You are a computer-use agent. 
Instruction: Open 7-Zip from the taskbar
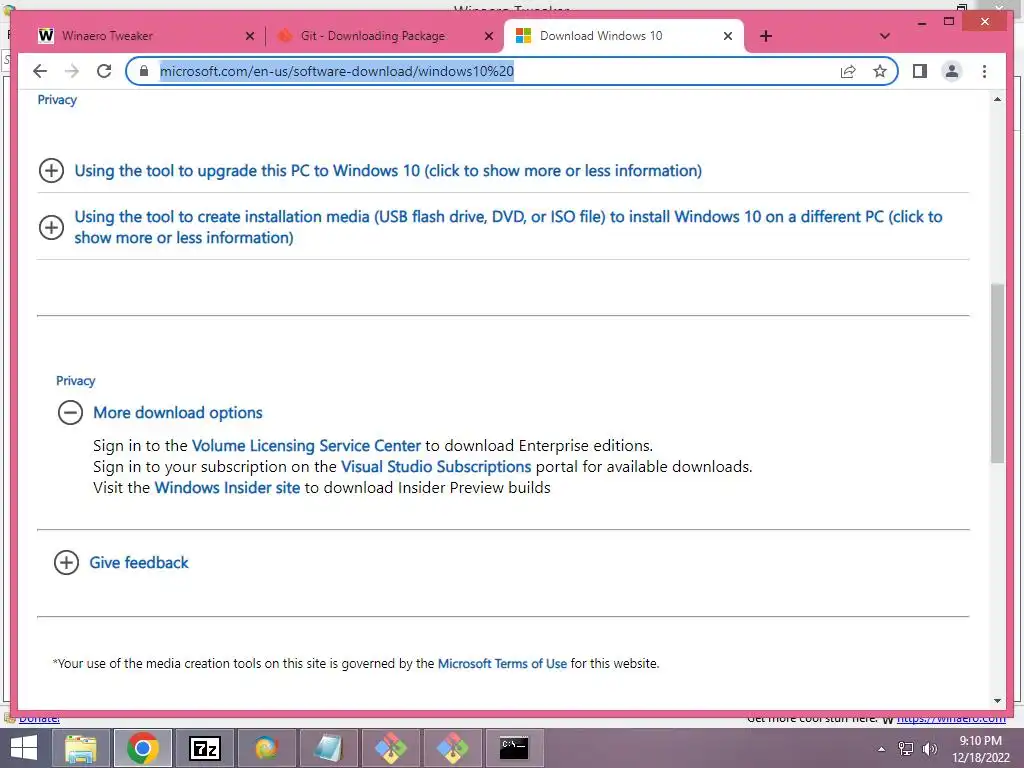[x=204, y=748]
